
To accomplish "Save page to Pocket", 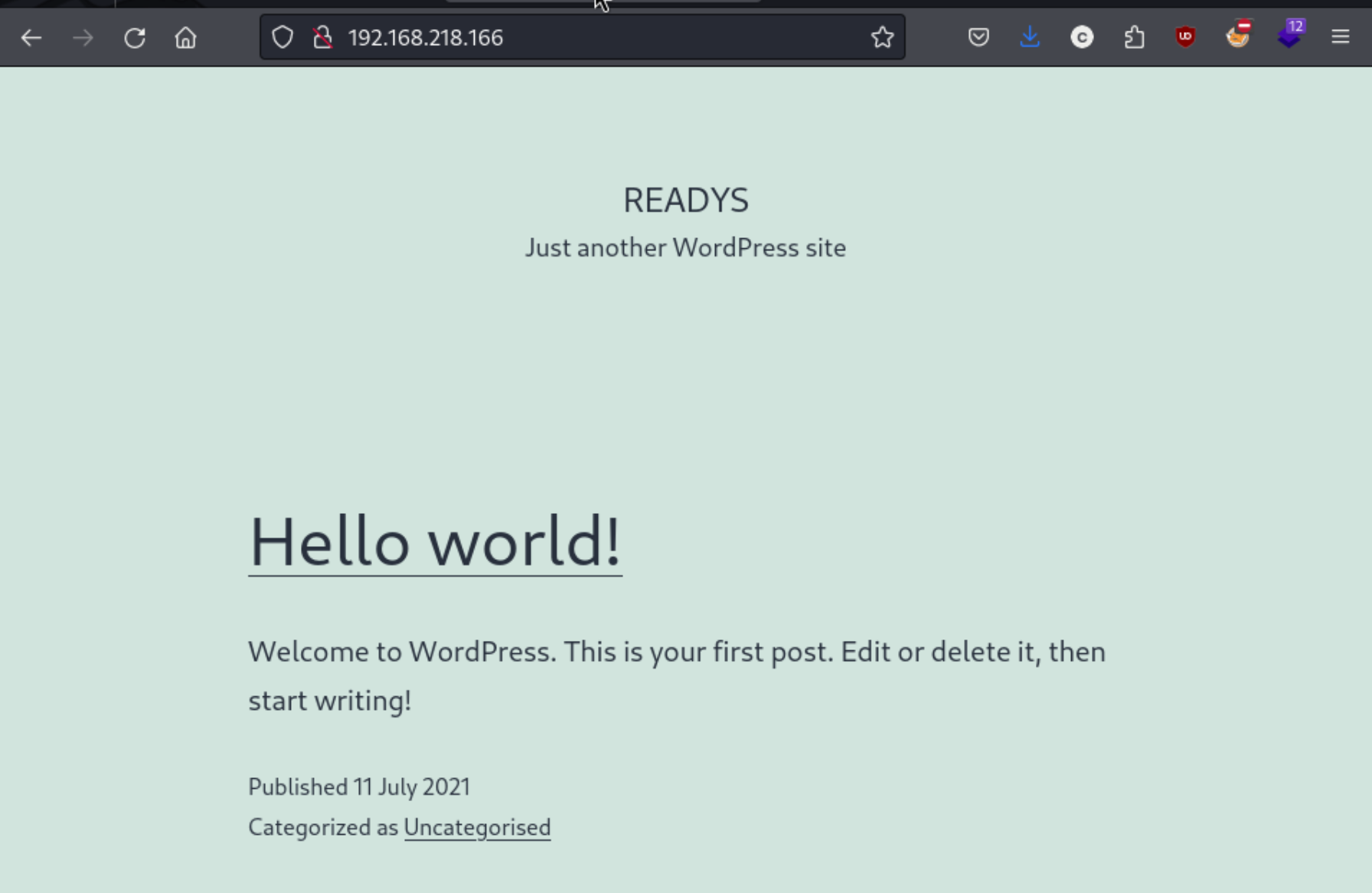I will pyautogui.click(x=978, y=37).
